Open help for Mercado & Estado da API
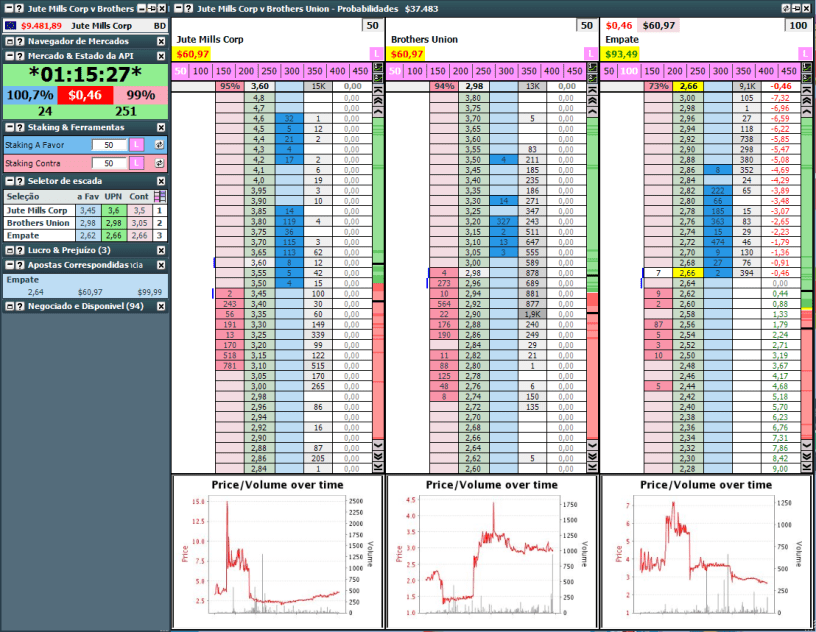 coord(20,56)
